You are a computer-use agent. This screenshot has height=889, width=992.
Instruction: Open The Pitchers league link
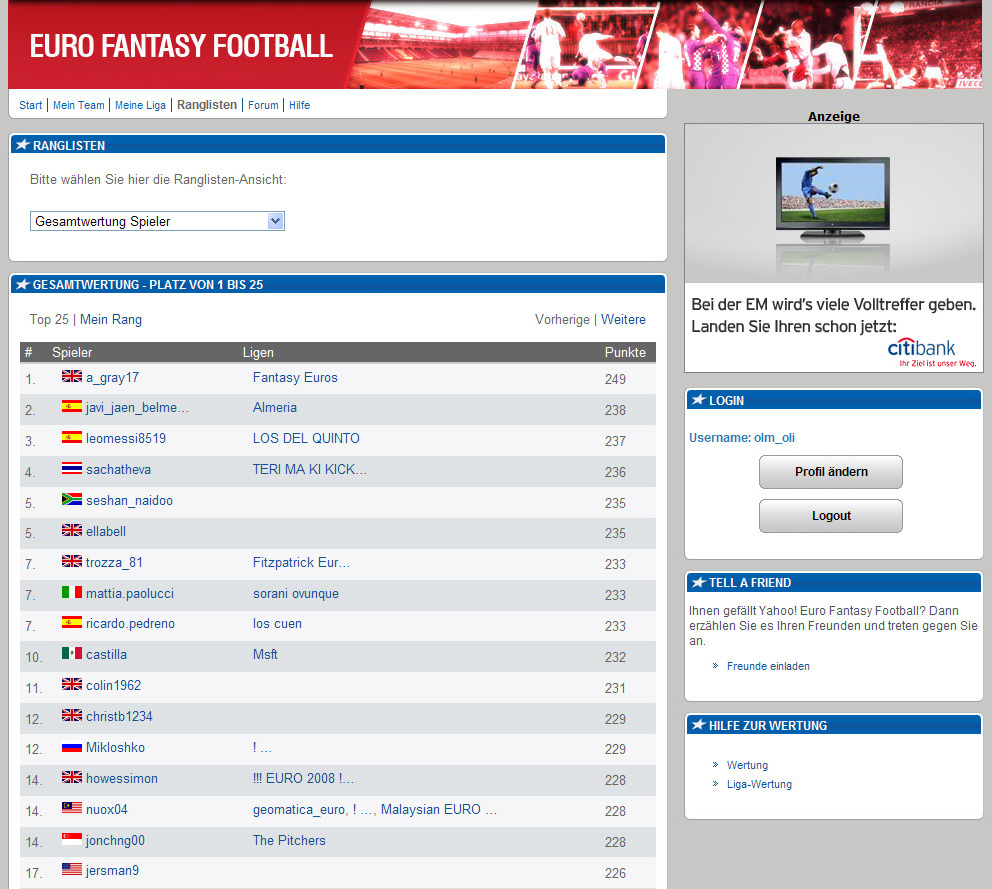click(289, 840)
